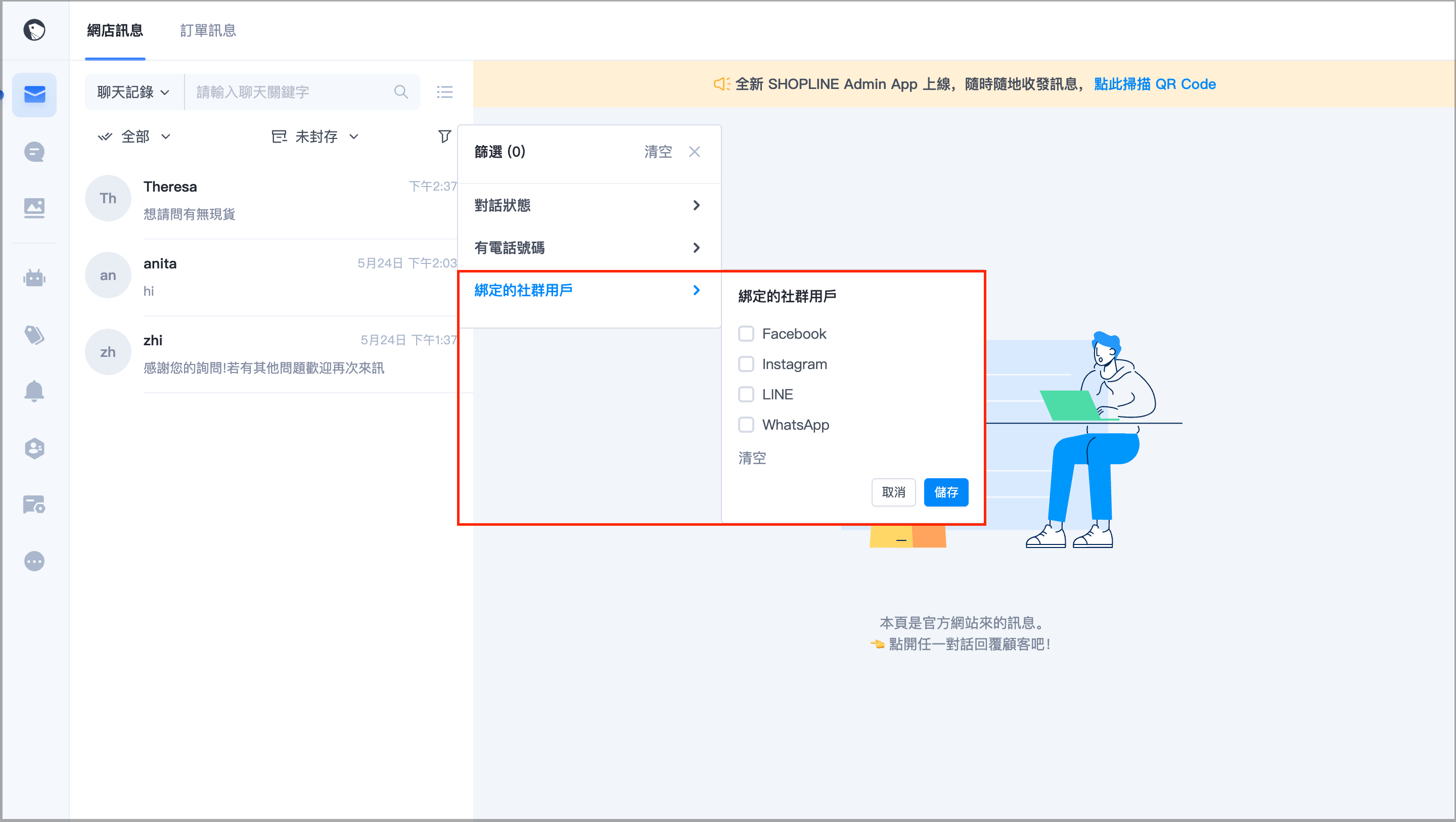Open the 未封存 archive dropdown

[315, 136]
